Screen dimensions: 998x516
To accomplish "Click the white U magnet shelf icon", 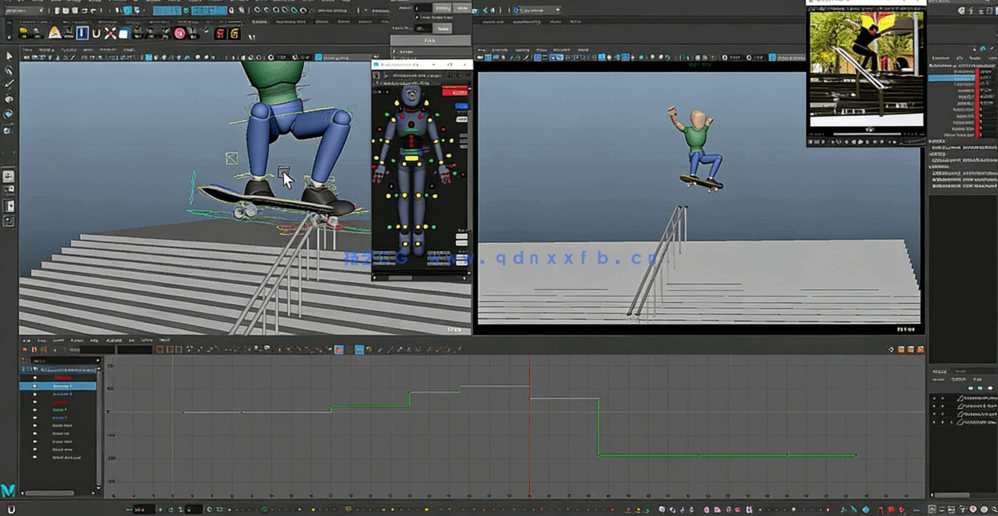I will (x=96, y=33).
